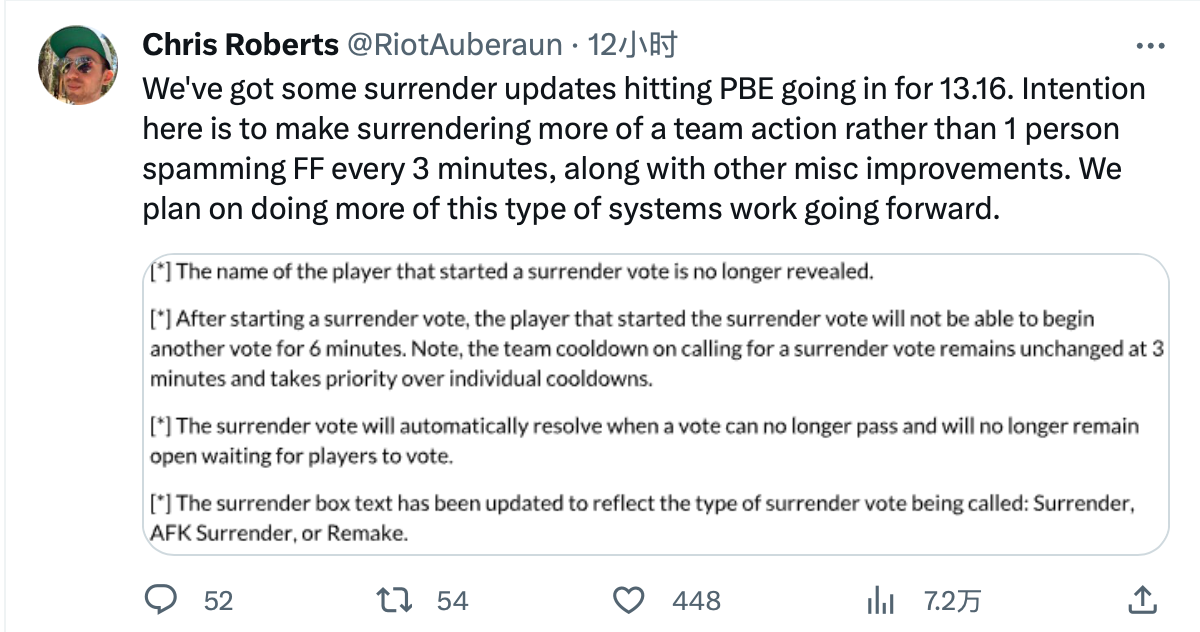Click the retweet count 54

tap(452, 600)
